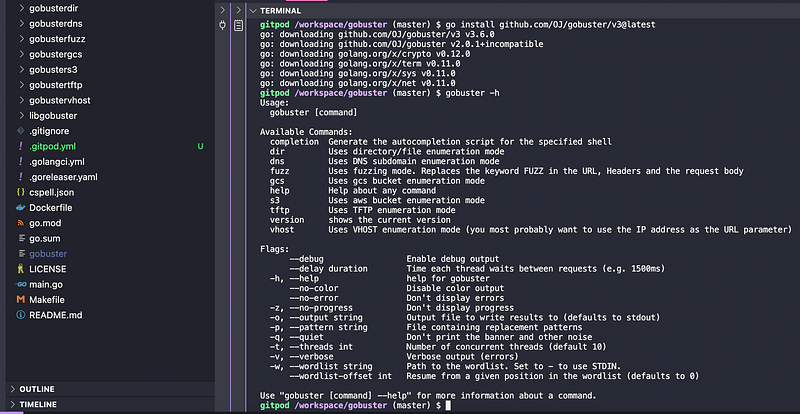Click the terminal input cursor
This screenshot has width=800, height=414.
[448, 405]
